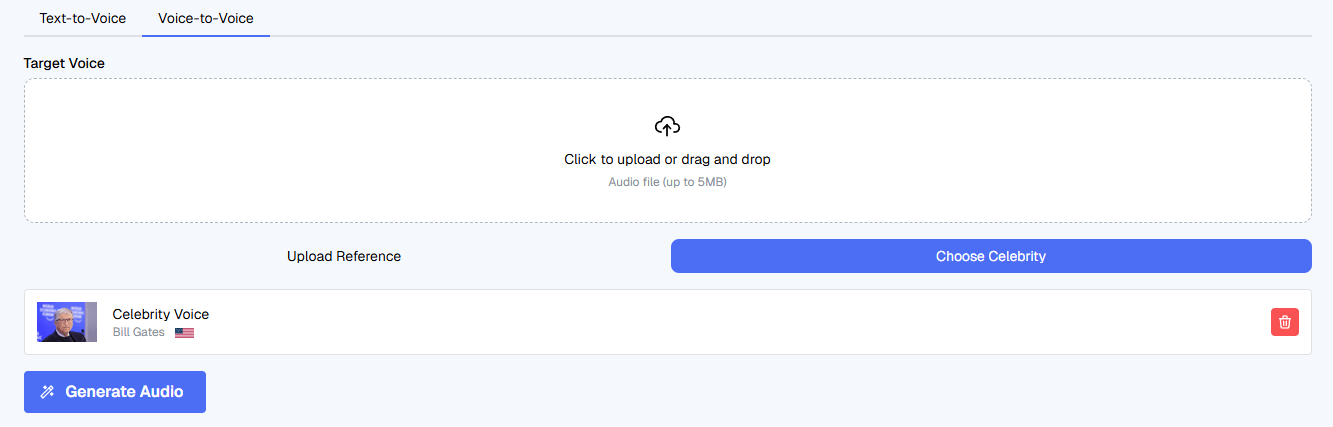Select the Choose Celebrity option
The image size is (1333, 427).
point(991,256)
